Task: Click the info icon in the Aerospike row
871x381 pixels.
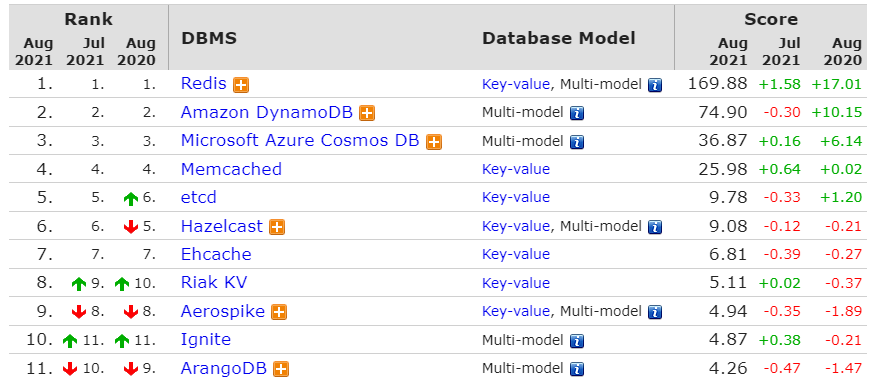Action: tap(655, 312)
